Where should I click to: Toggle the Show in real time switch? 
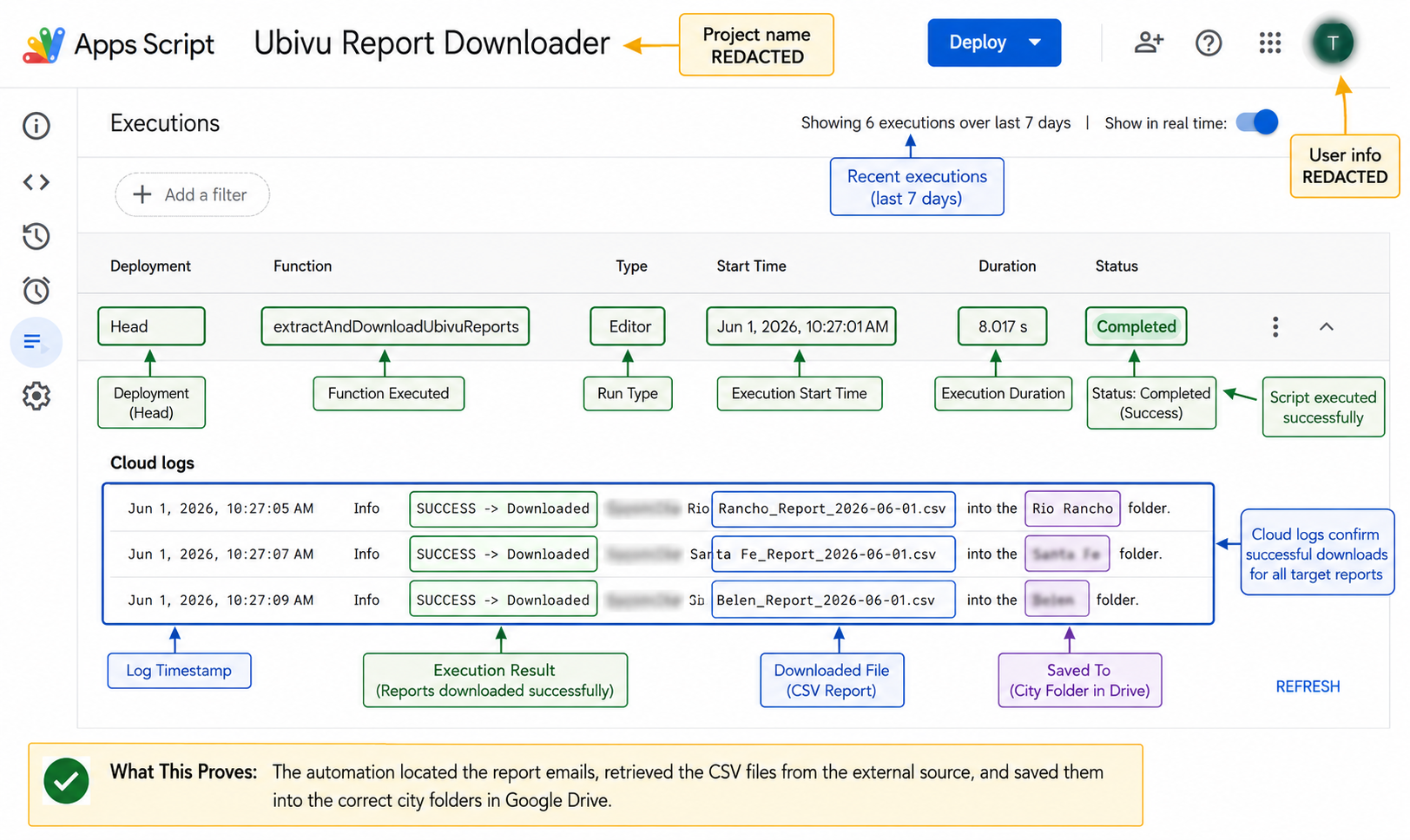1257,122
